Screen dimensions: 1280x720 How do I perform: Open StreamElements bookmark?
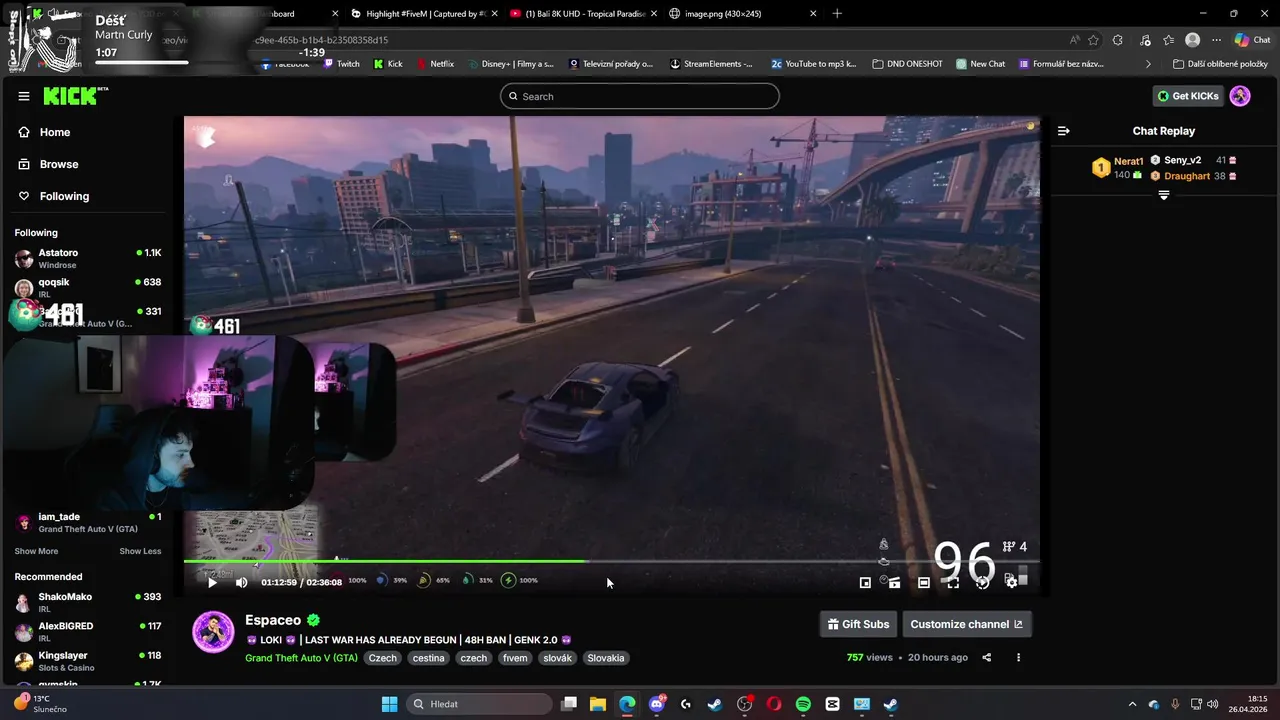pos(711,64)
